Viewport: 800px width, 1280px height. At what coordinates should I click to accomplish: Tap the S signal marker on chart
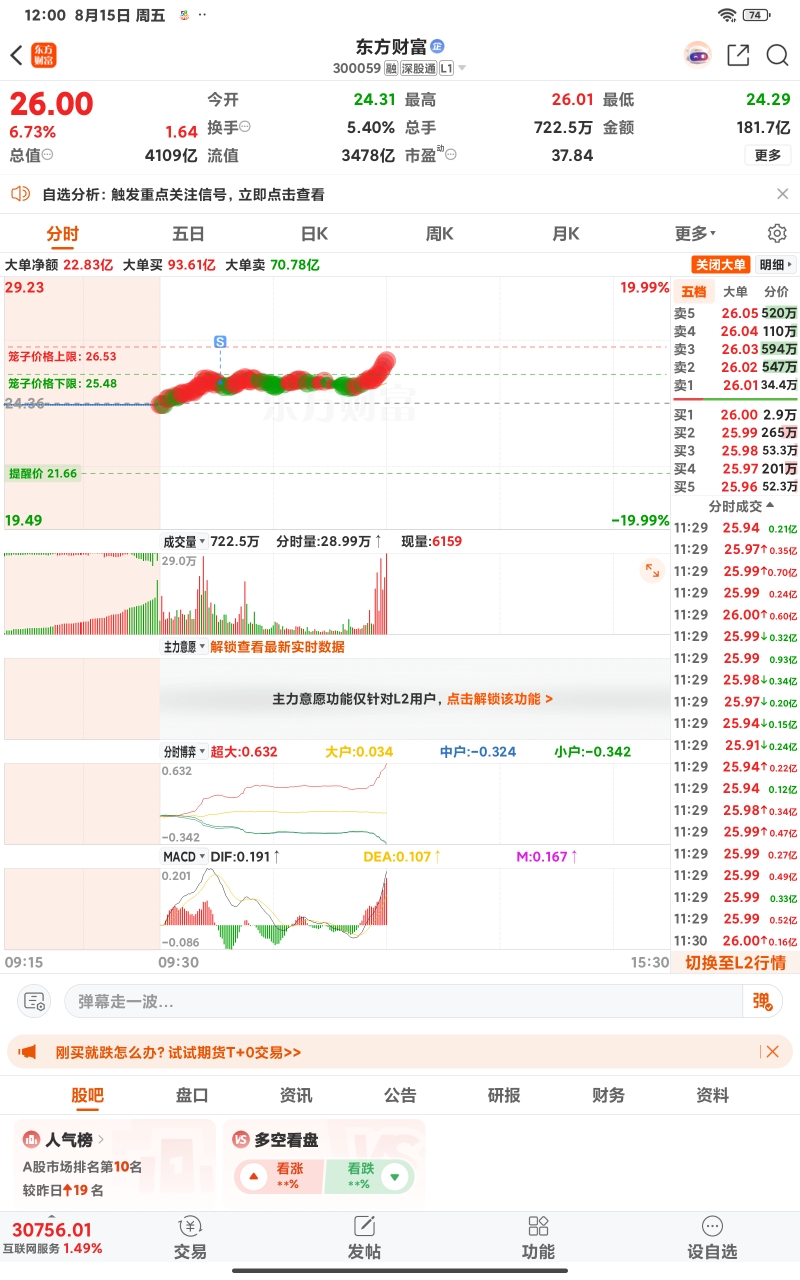click(x=221, y=341)
